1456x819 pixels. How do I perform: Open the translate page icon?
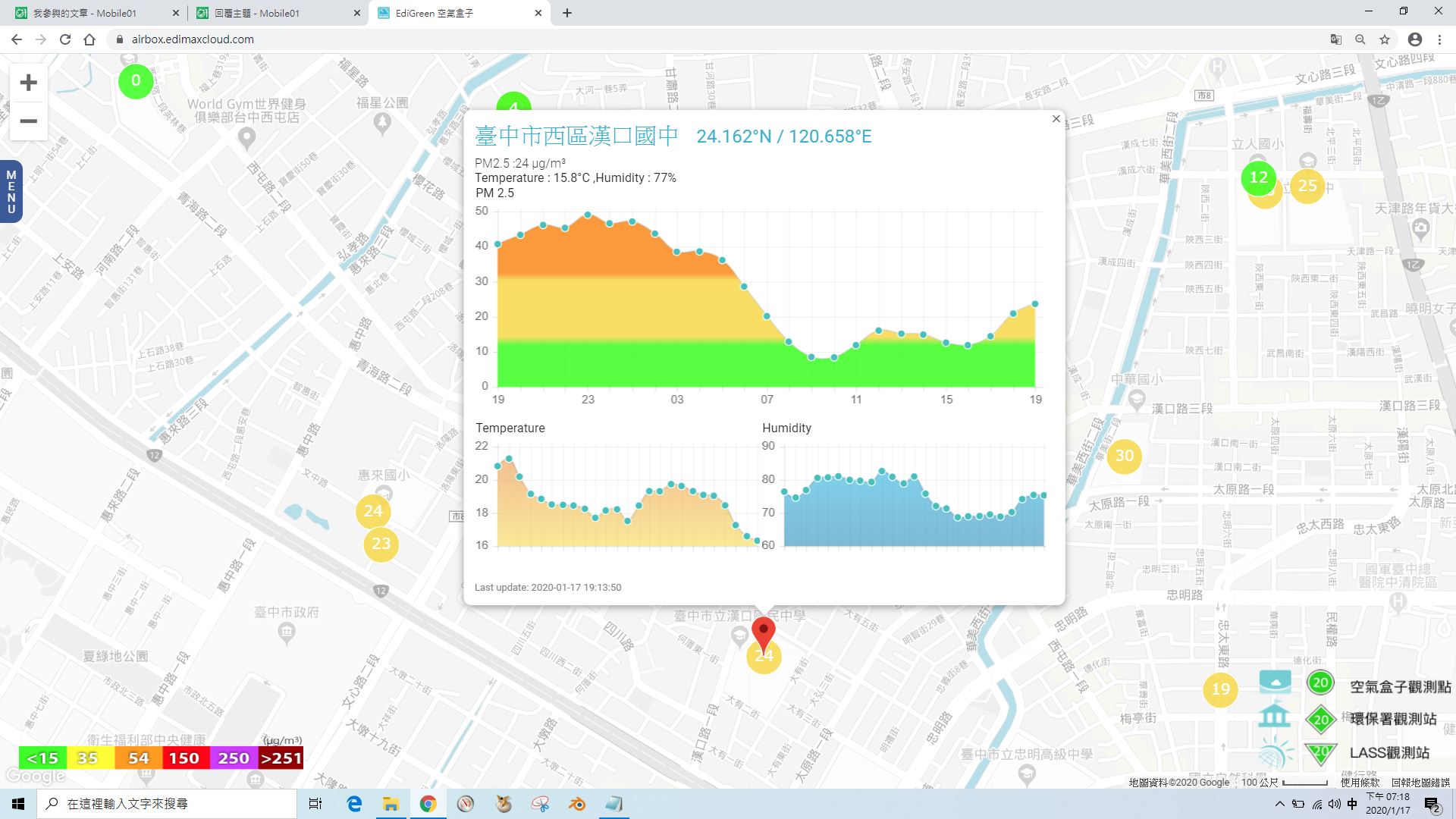point(1336,39)
